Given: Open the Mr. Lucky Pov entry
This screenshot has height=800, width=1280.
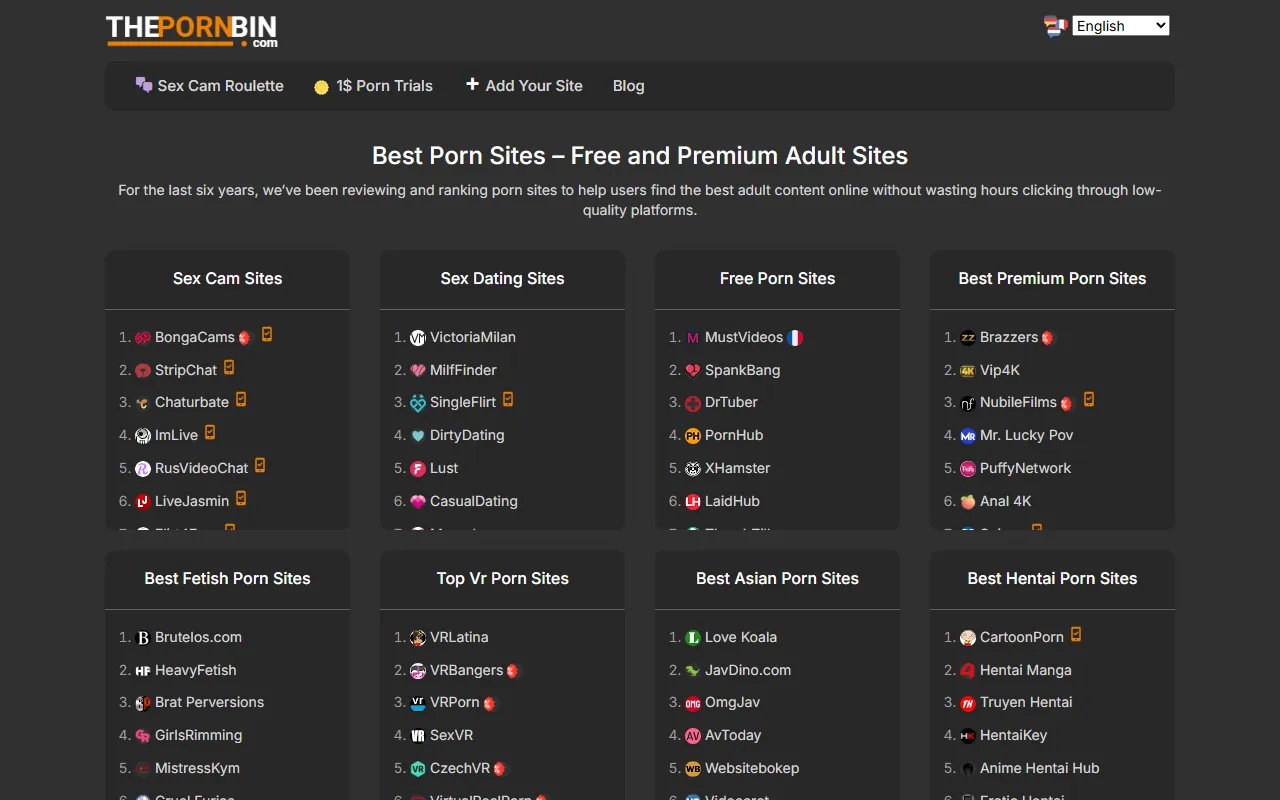Looking at the screenshot, I should click(x=1027, y=435).
